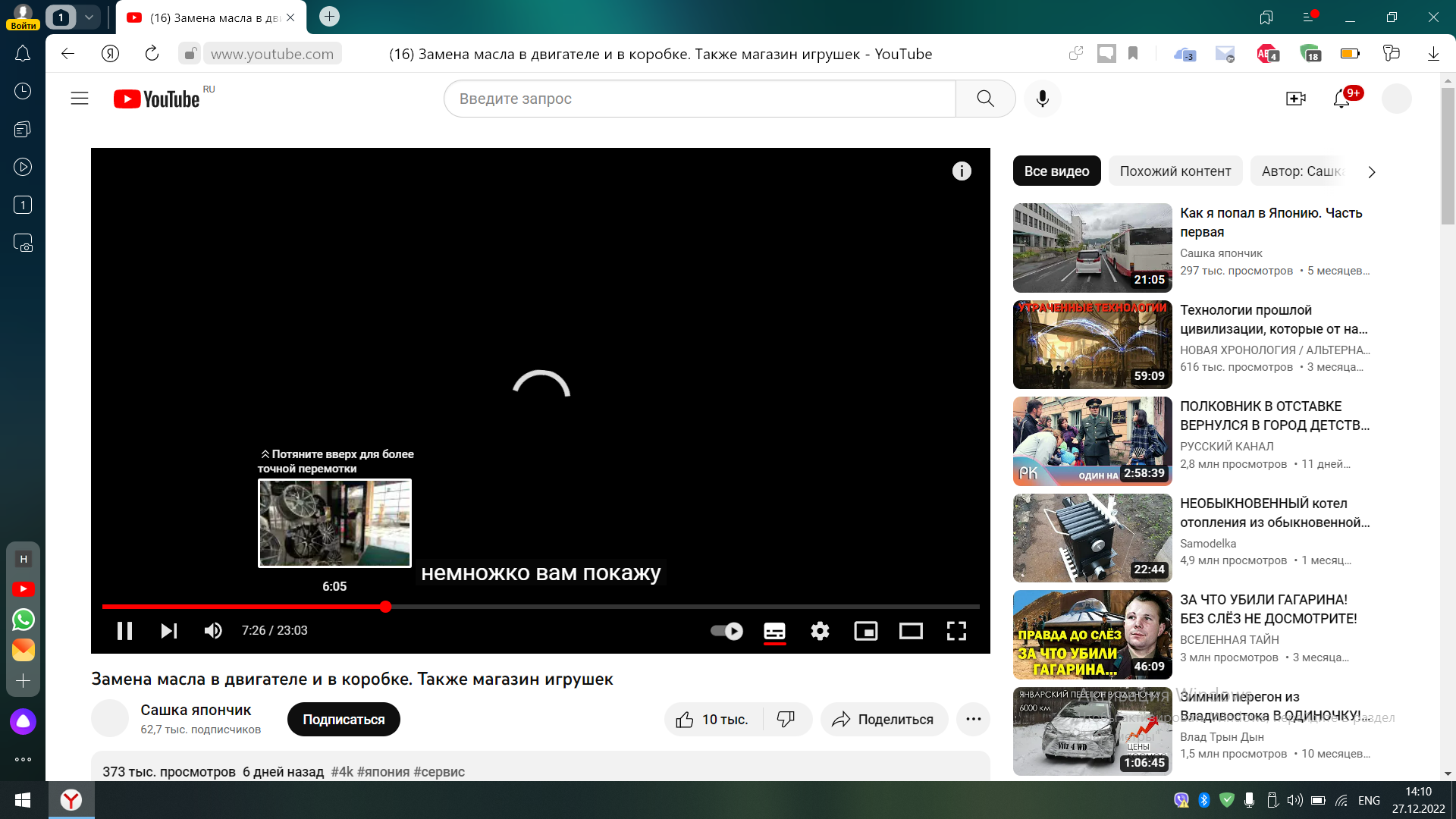Viewport: 1456px width, 819px height.
Task: Open sidebar screenshot tool icon
Action: (x=23, y=243)
